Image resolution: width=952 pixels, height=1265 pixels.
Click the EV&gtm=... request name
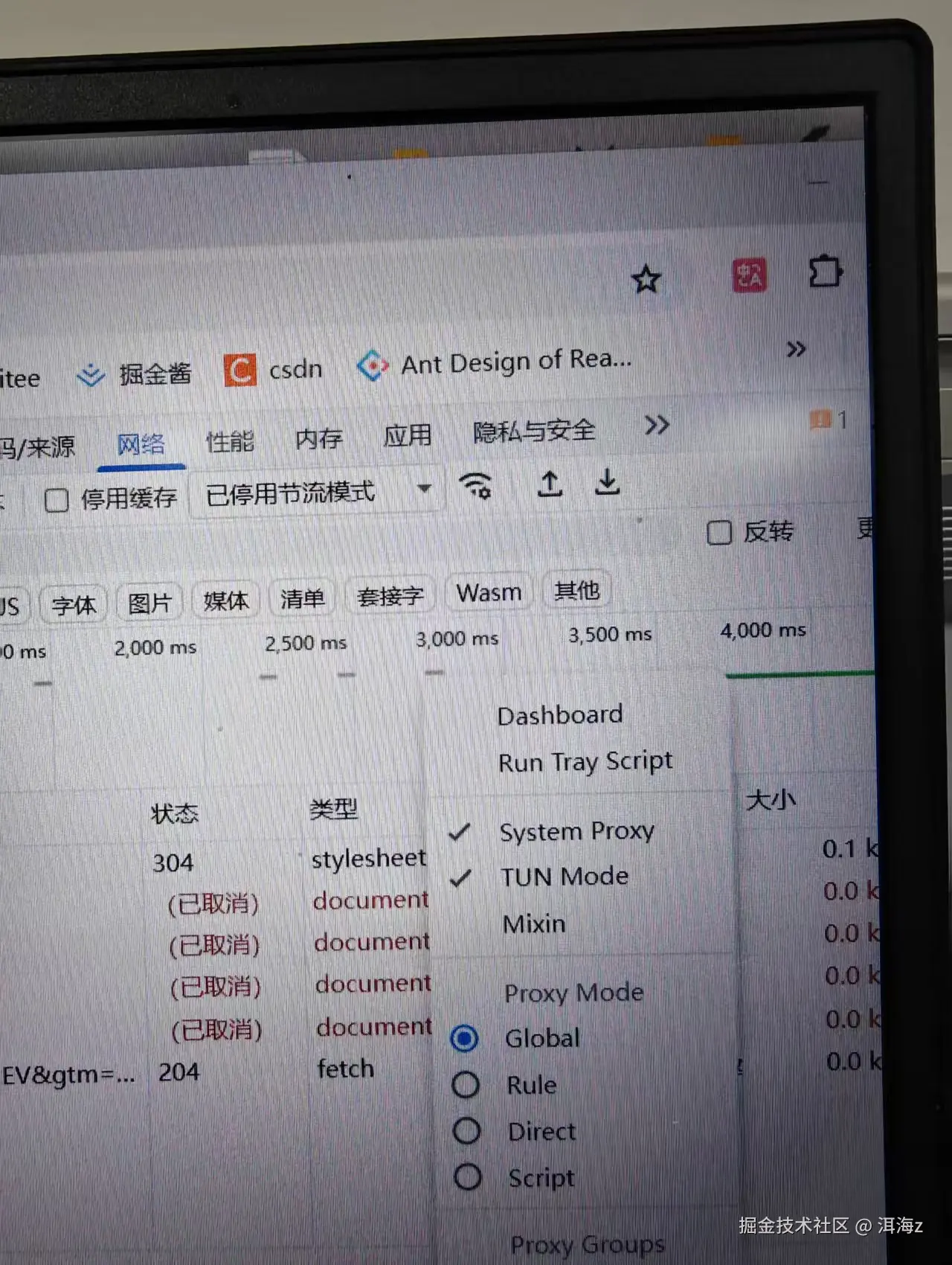69,1075
